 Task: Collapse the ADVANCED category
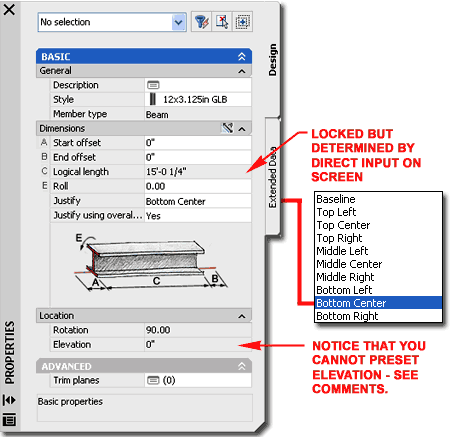click(144, 366)
